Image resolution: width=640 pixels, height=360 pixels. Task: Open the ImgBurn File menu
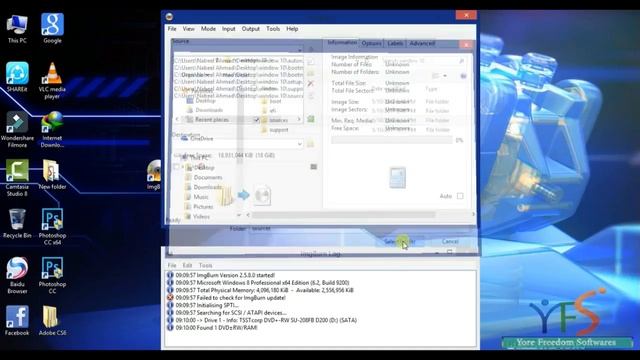pos(172,29)
